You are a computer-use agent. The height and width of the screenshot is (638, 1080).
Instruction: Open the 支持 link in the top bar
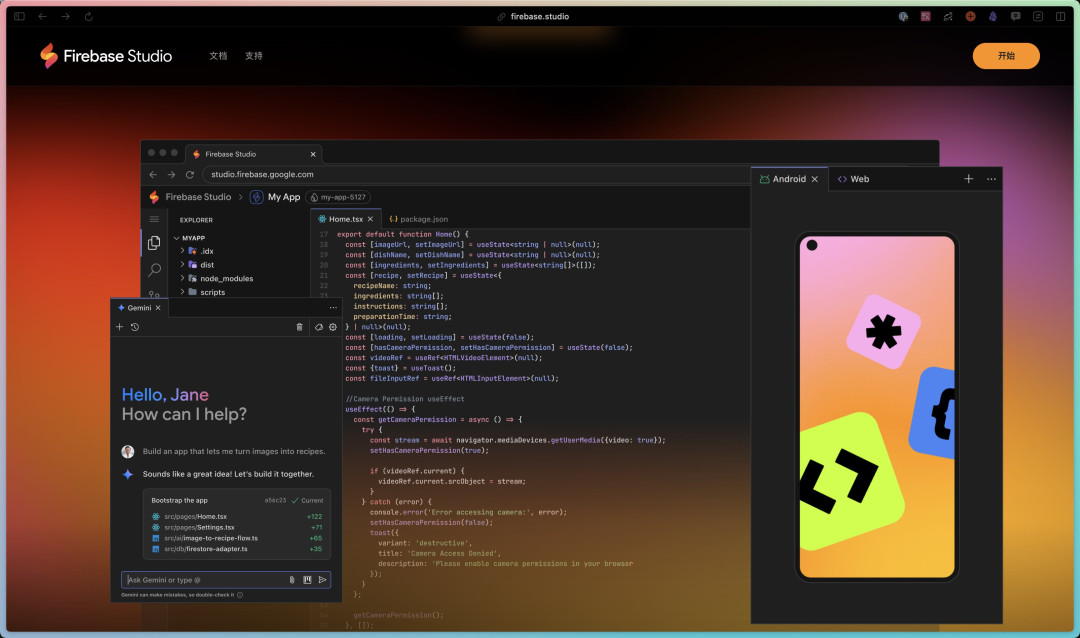click(253, 56)
